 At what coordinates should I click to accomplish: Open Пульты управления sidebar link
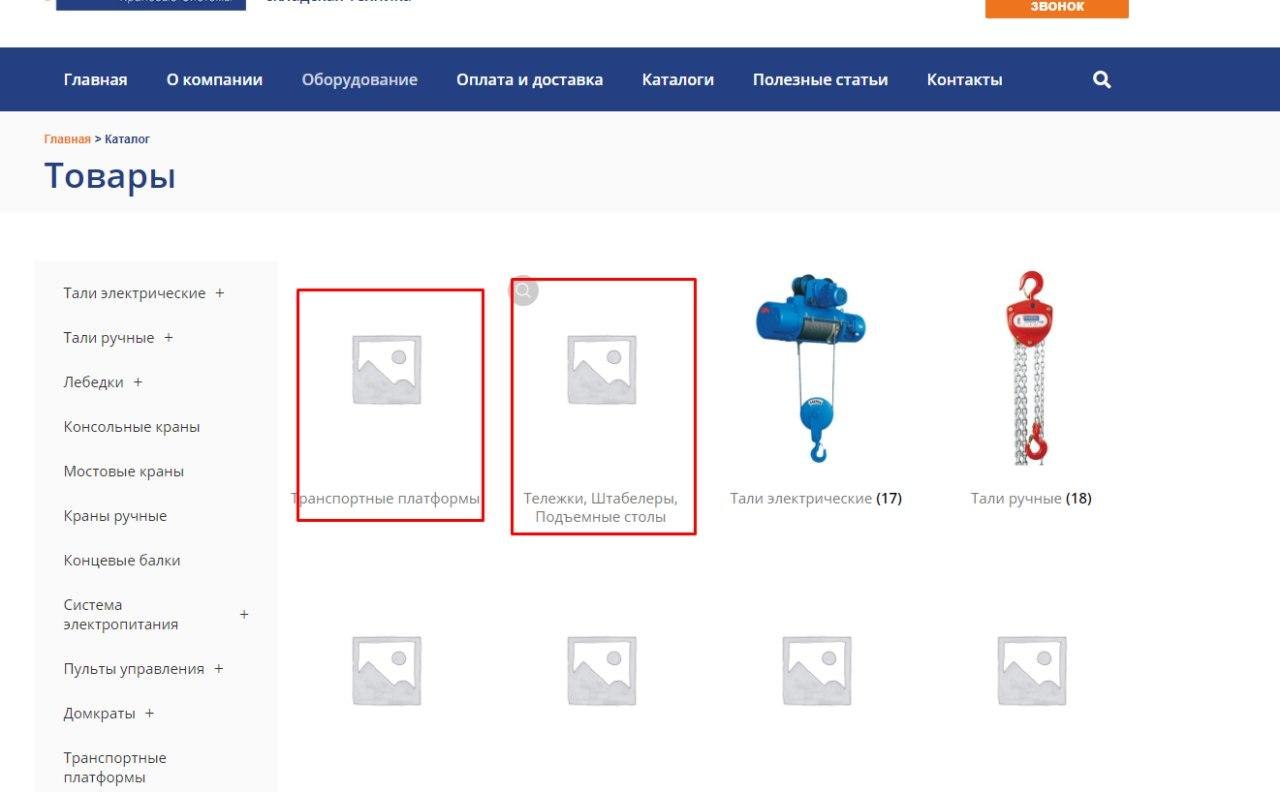click(134, 669)
